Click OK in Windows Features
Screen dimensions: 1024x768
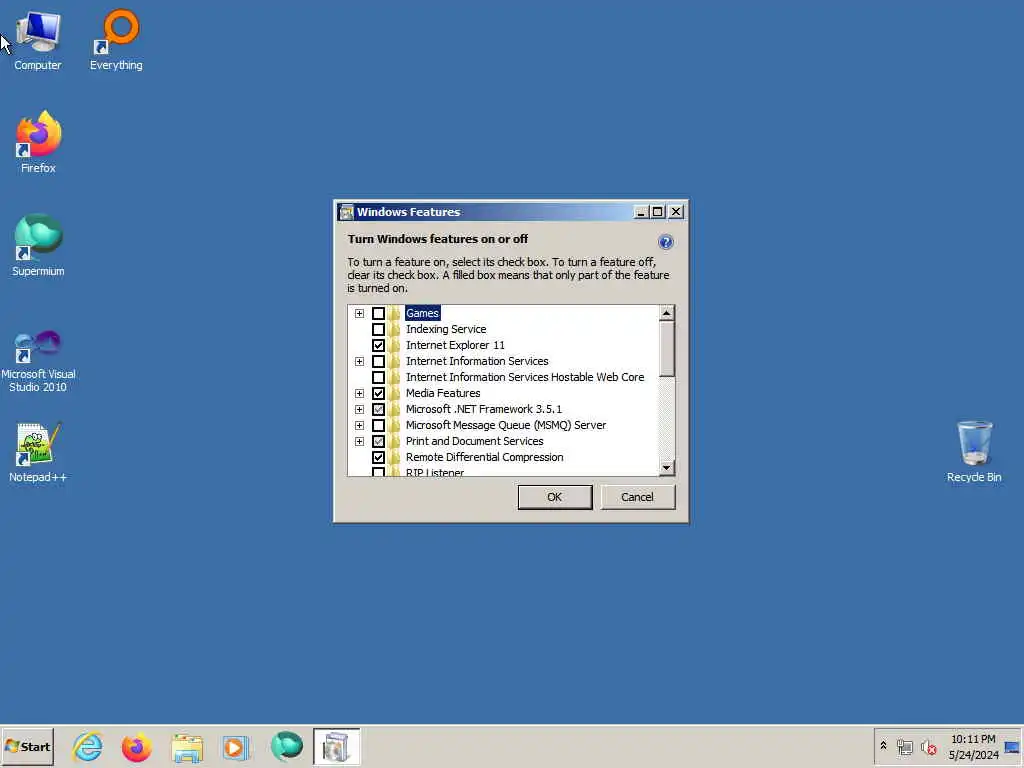coord(555,497)
